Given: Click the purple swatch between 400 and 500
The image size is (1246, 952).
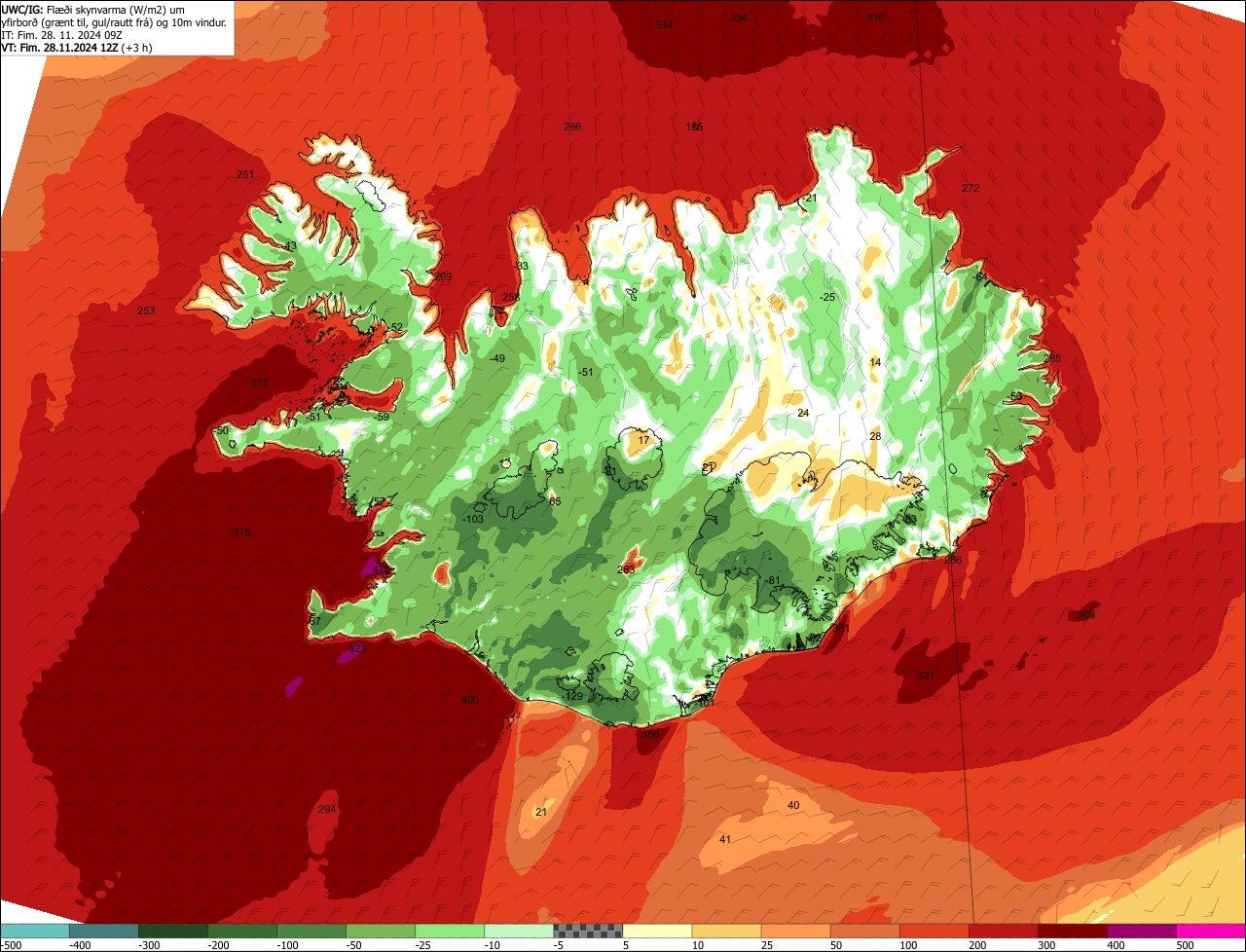Looking at the screenshot, I should [1141, 931].
